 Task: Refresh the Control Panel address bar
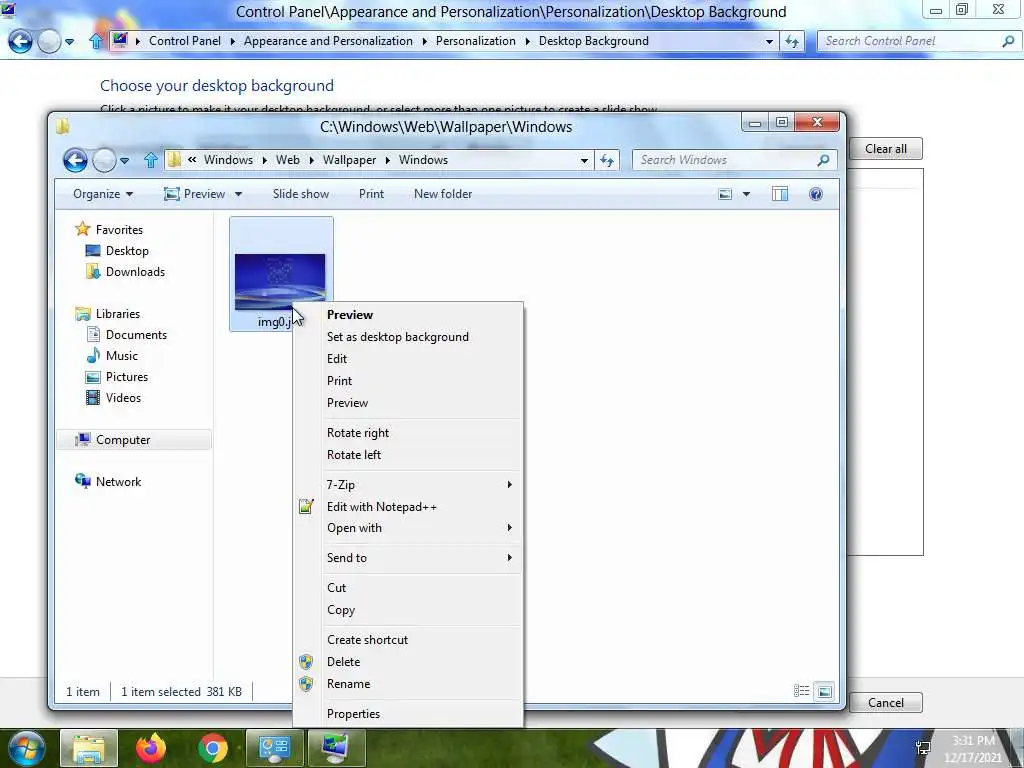point(792,41)
